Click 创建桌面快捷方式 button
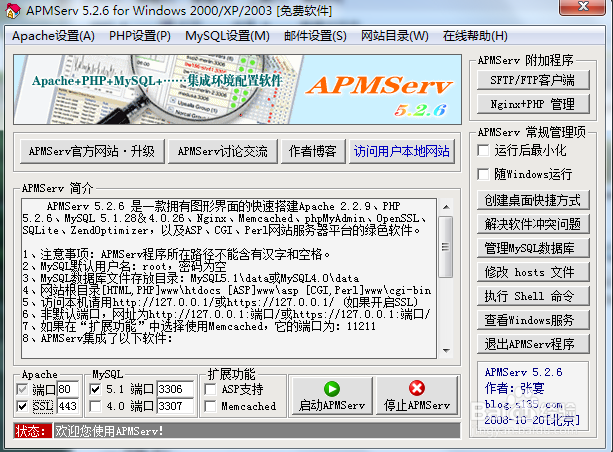 click(x=533, y=200)
